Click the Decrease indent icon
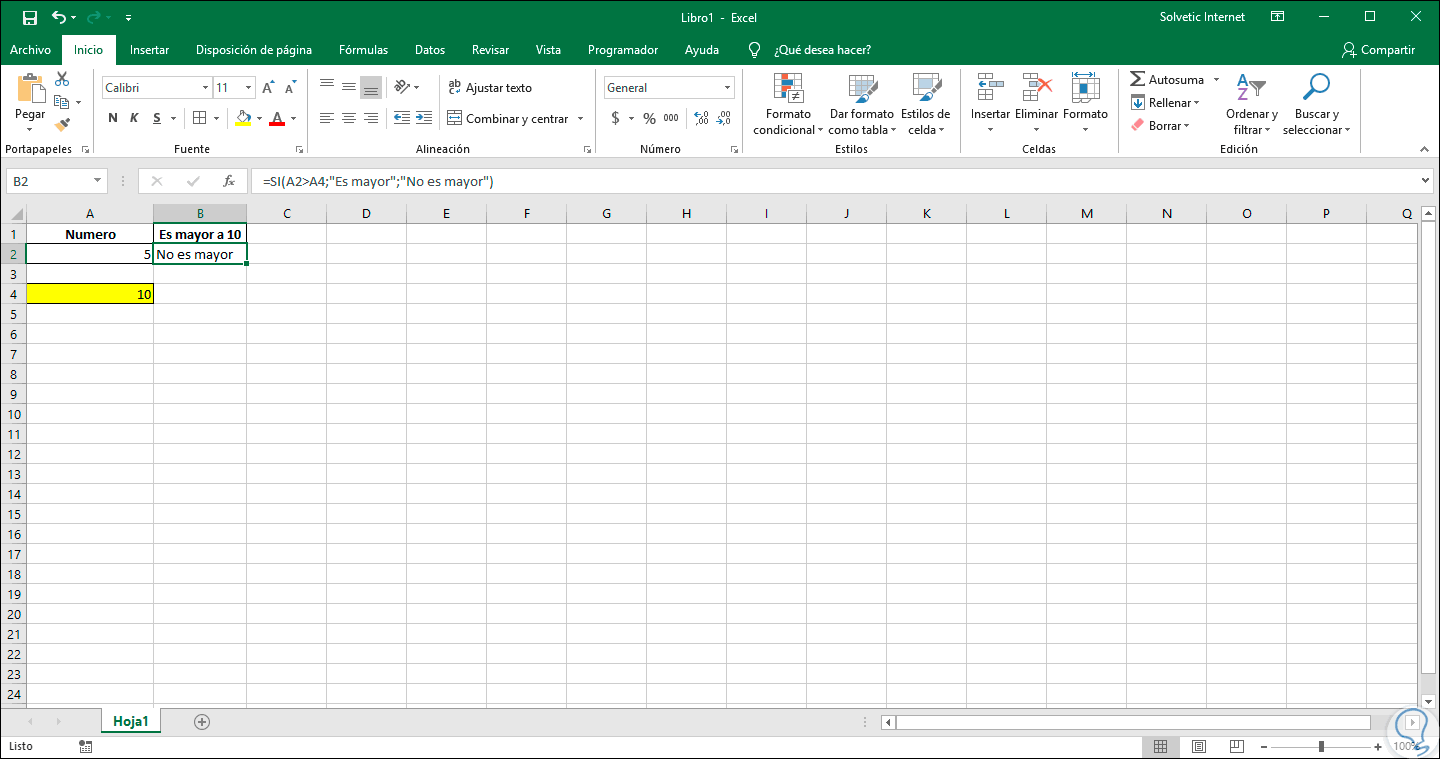The width and height of the screenshot is (1440, 759). [x=401, y=118]
